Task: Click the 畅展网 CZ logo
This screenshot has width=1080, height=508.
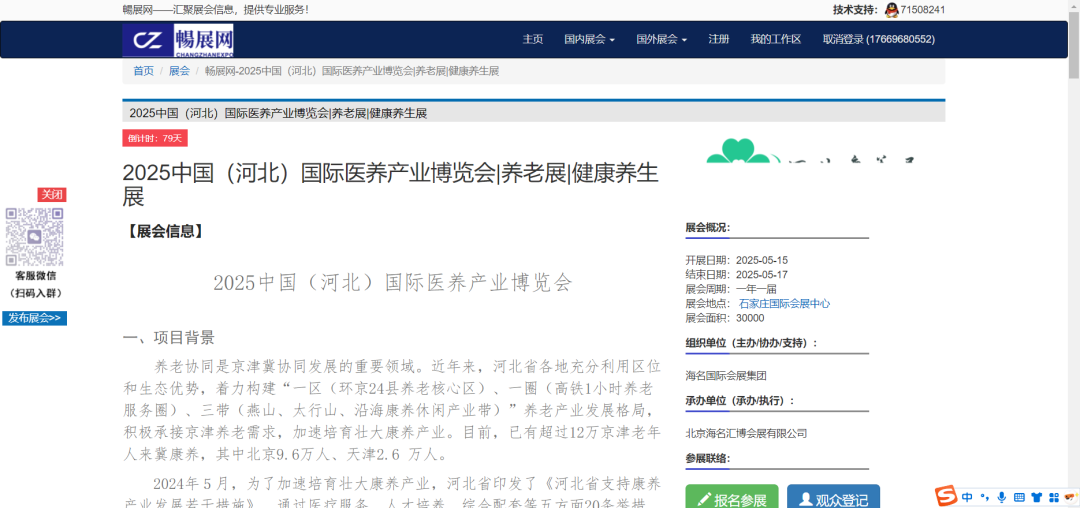Action: [x=178, y=40]
